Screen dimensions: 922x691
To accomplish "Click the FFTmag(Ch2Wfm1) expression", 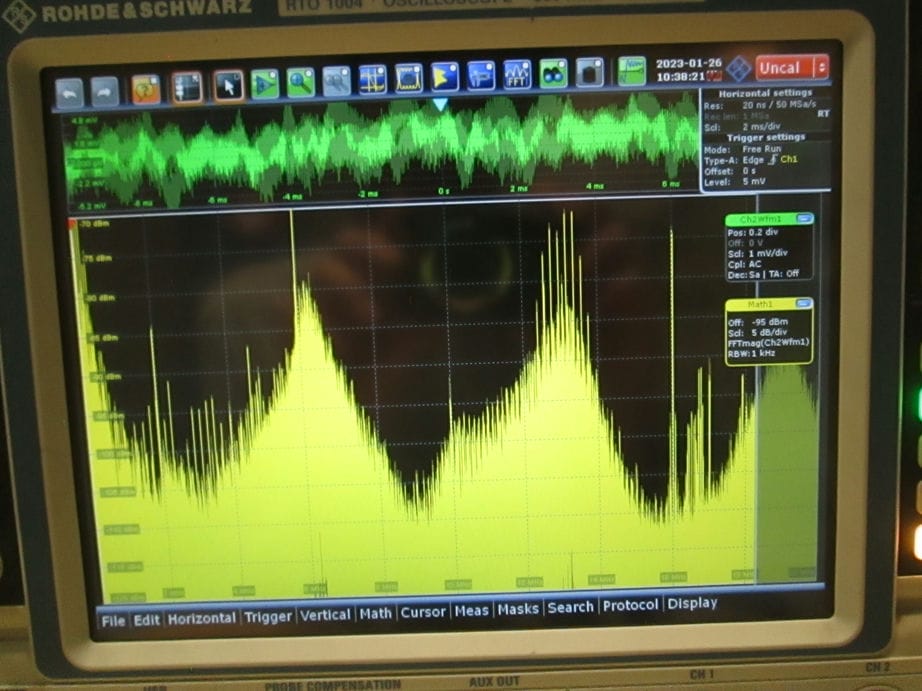I will click(x=768, y=343).
